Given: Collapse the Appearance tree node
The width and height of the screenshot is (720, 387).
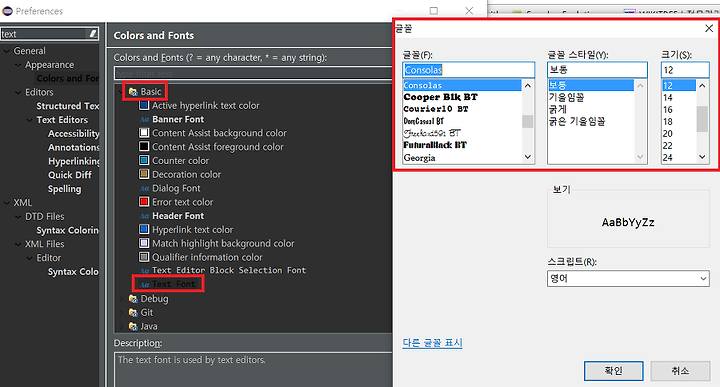Looking at the screenshot, I should (x=18, y=65).
